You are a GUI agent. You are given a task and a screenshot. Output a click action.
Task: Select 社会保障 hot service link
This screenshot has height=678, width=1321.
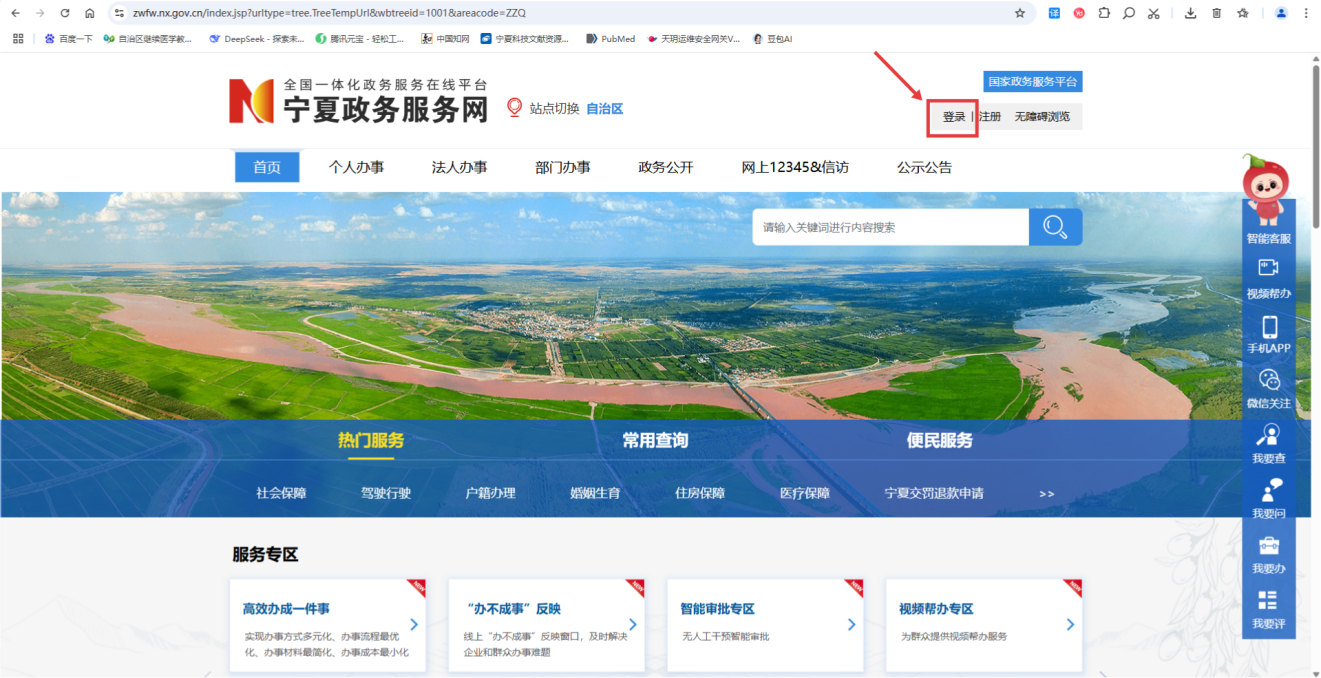tap(281, 494)
